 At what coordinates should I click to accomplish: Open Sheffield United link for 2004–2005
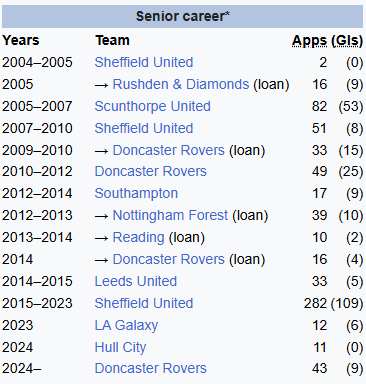coord(144,62)
